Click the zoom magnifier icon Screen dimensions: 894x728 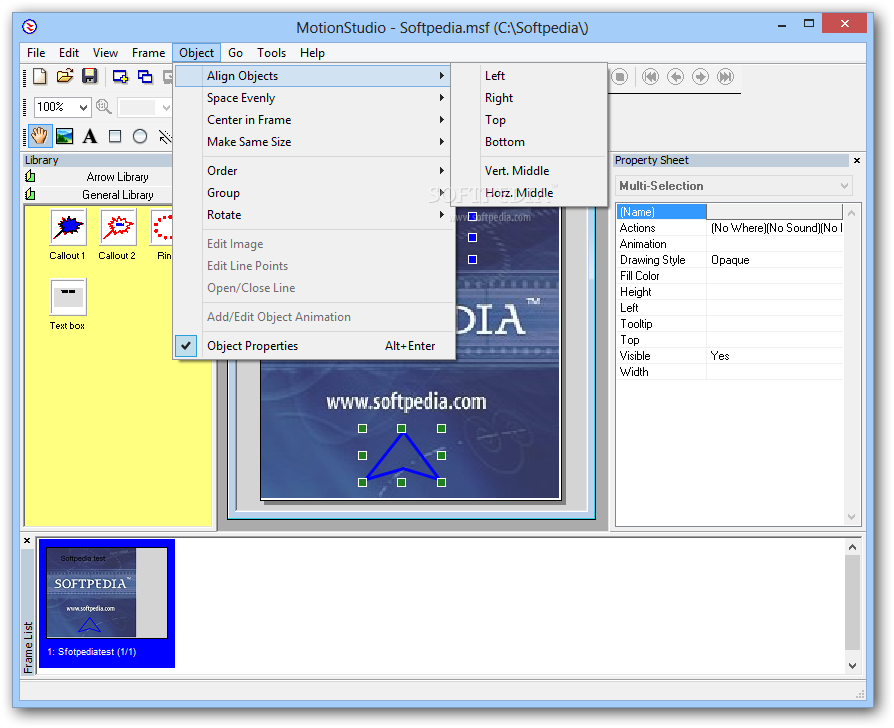click(x=103, y=107)
